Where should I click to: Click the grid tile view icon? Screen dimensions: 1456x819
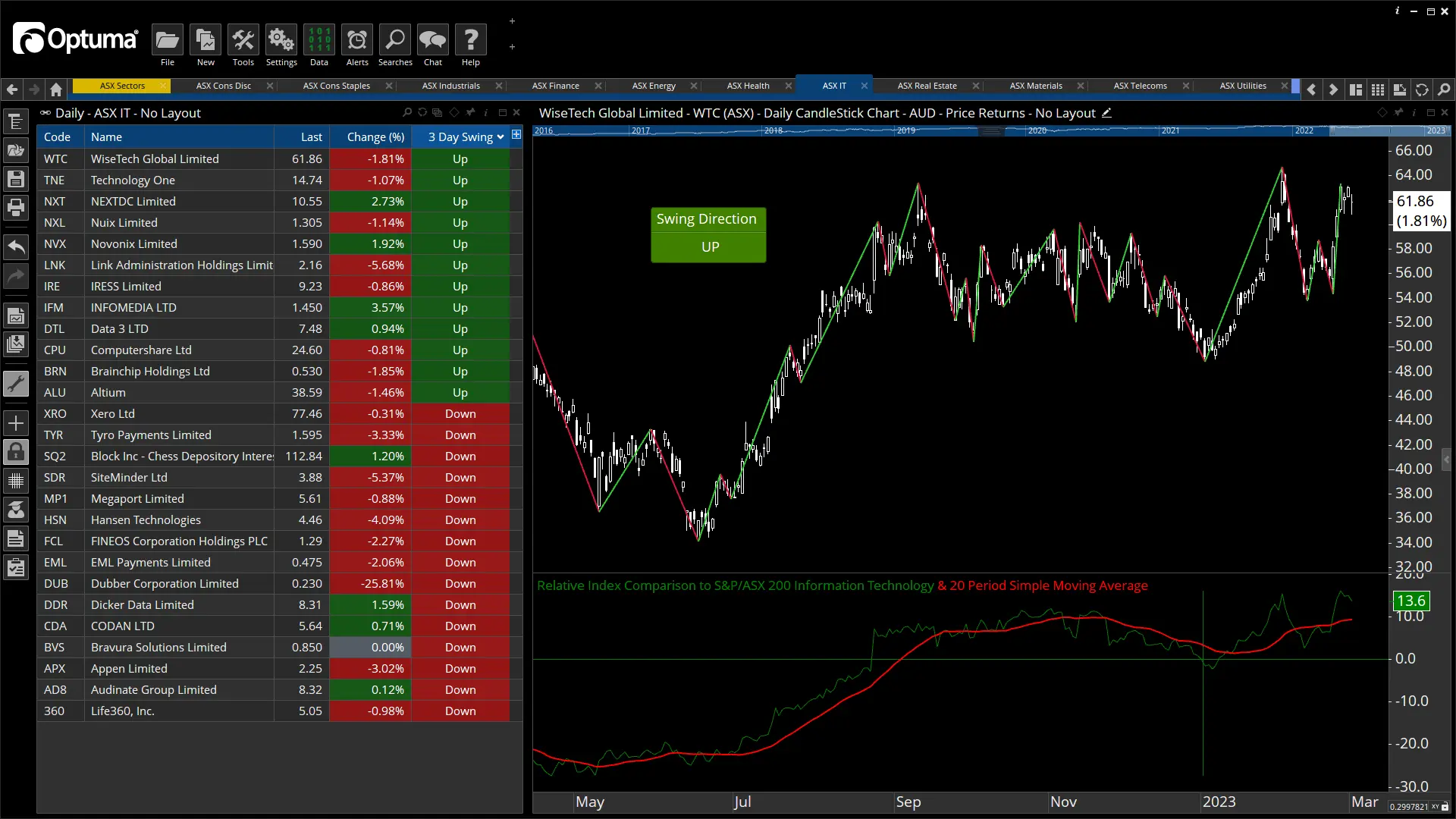[x=1378, y=89]
